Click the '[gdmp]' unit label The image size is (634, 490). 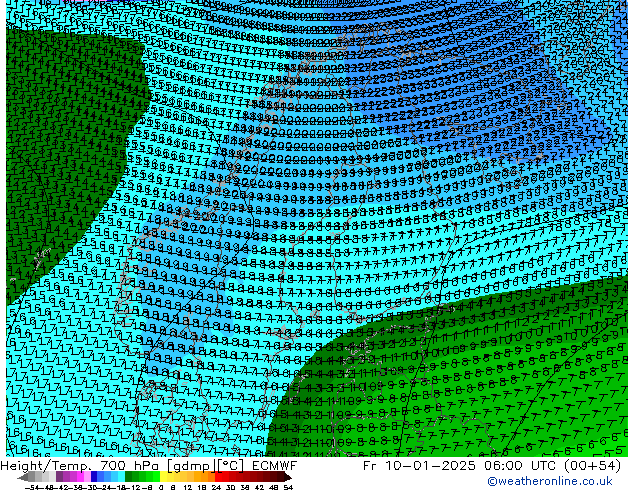(192, 466)
